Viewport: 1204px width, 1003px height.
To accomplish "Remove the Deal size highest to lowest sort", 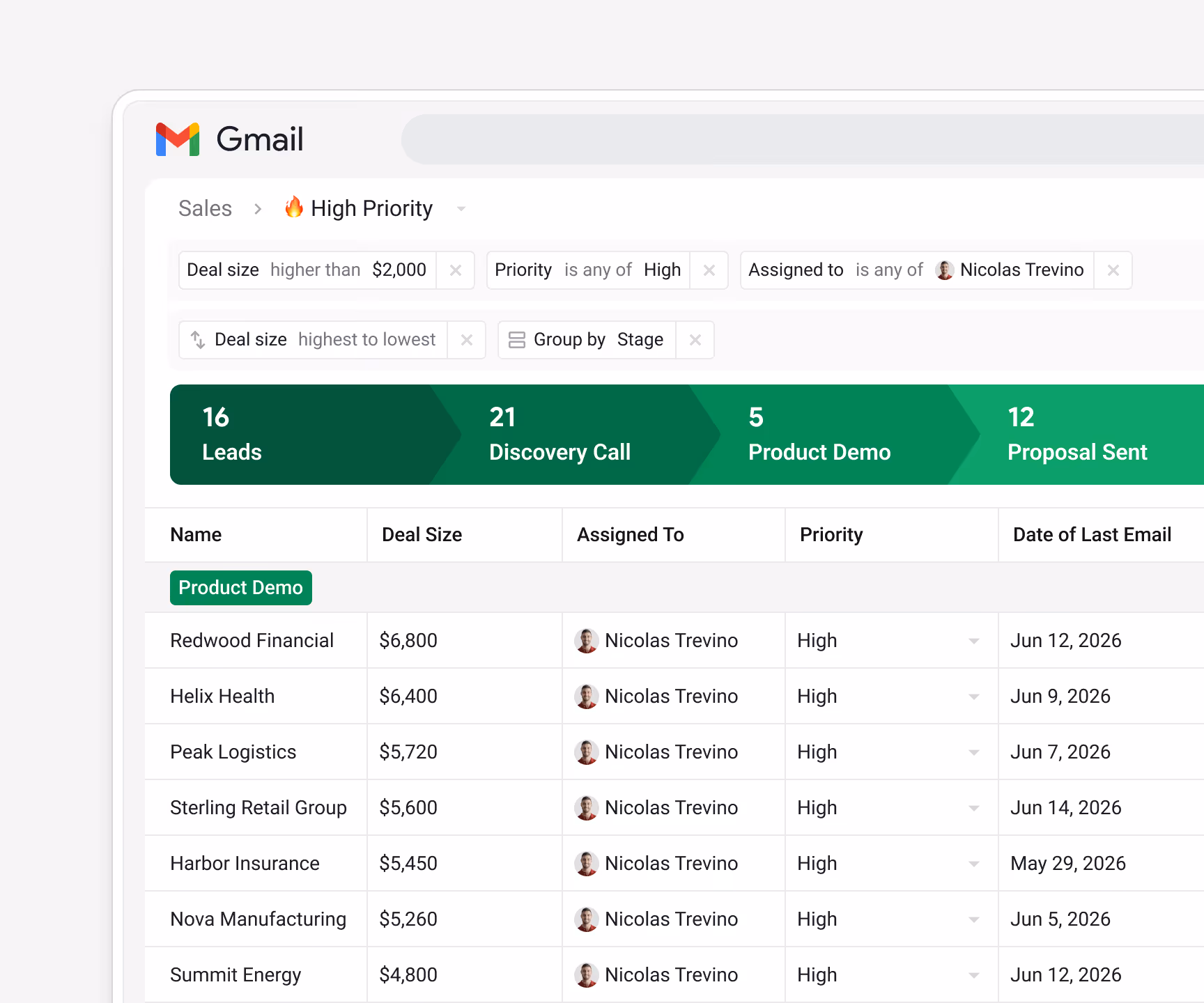I will (467, 340).
